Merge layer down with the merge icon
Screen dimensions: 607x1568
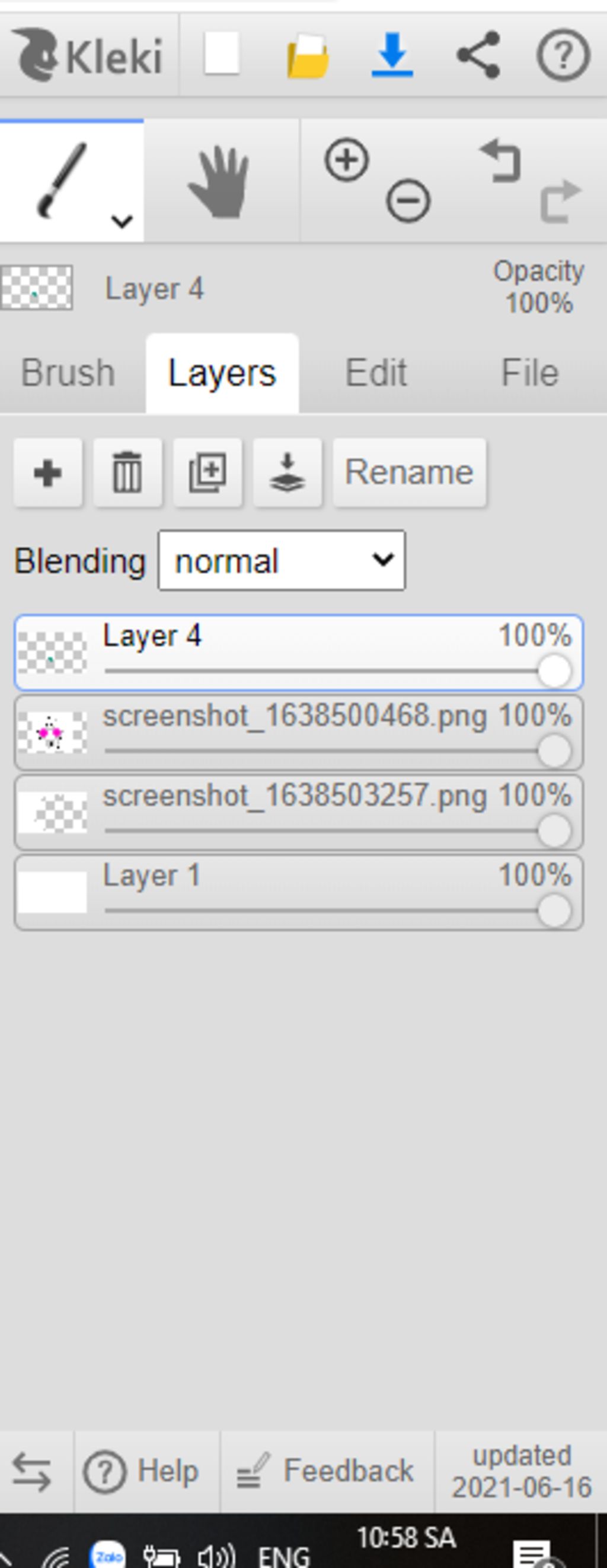287,473
